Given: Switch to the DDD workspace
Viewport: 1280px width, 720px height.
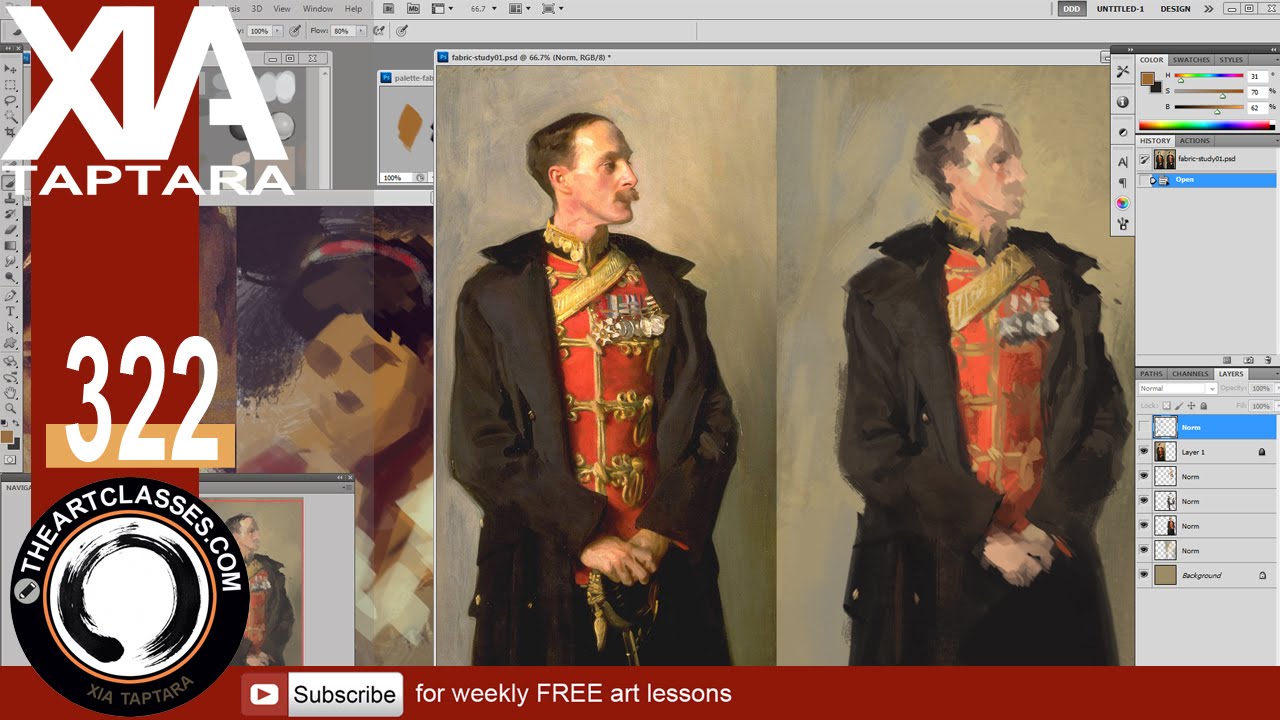Looking at the screenshot, I should click(1072, 8).
